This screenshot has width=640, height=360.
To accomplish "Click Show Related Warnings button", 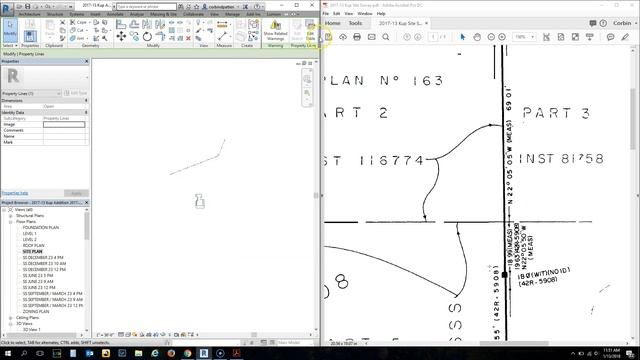I will (275, 30).
